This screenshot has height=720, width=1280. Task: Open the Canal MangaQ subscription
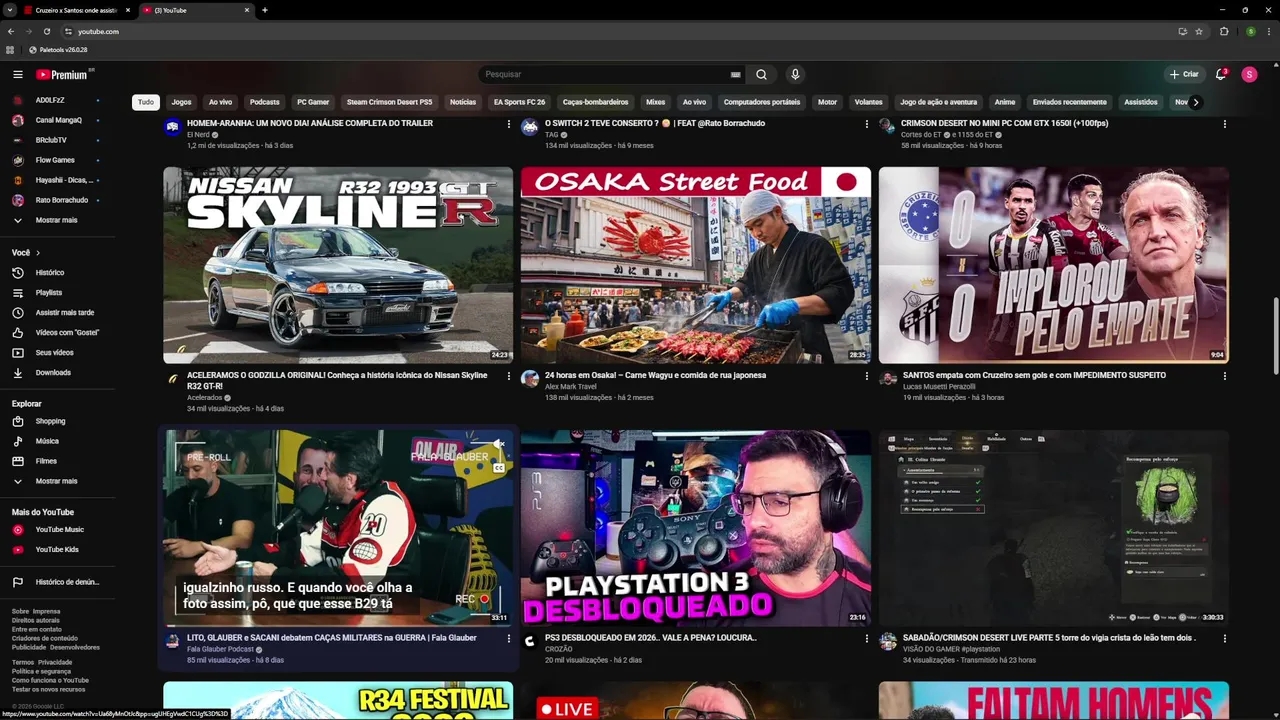pyautogui.click(x=58, y=120)
